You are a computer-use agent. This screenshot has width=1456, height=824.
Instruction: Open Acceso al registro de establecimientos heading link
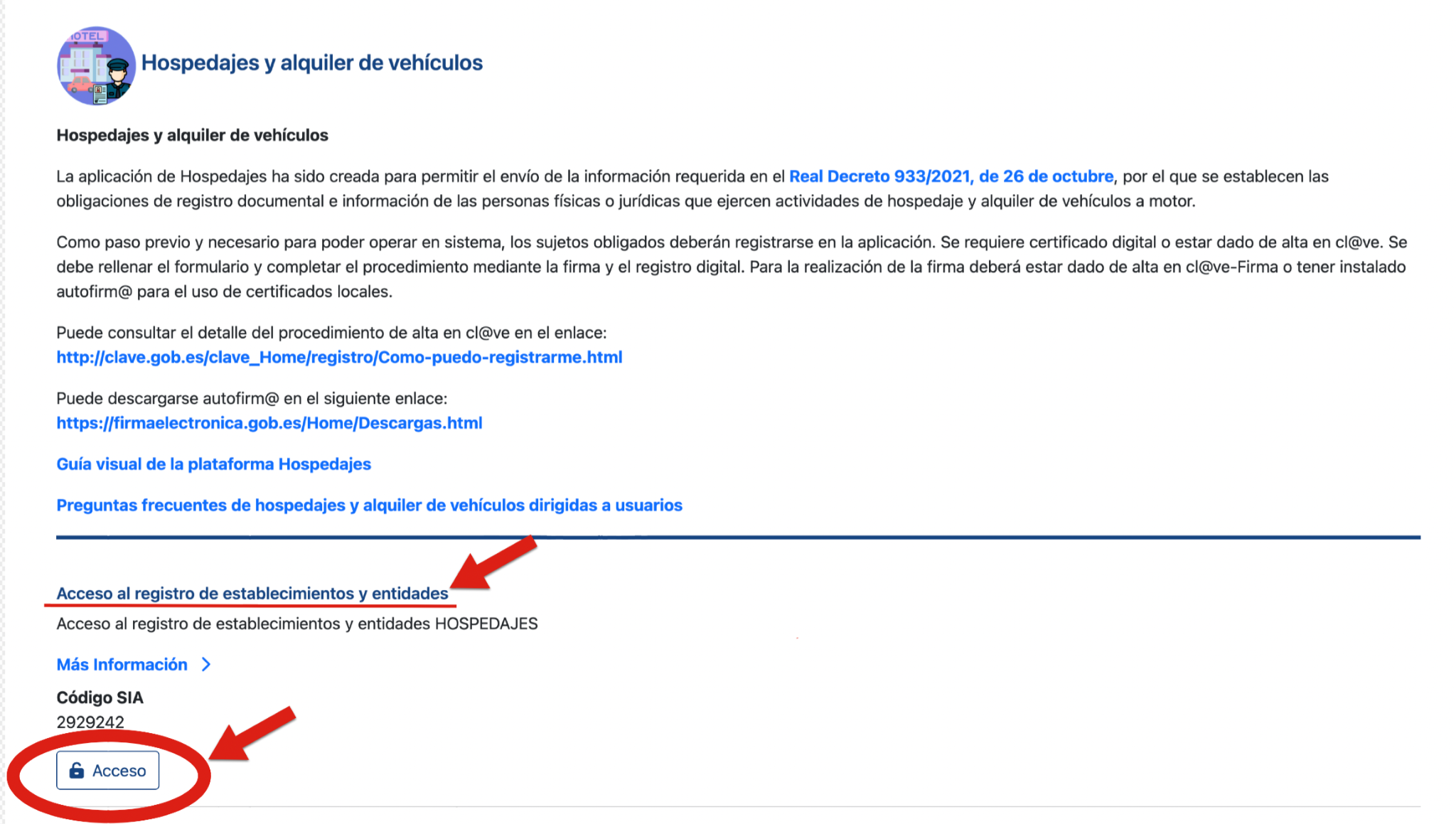[x=252, y=594]
